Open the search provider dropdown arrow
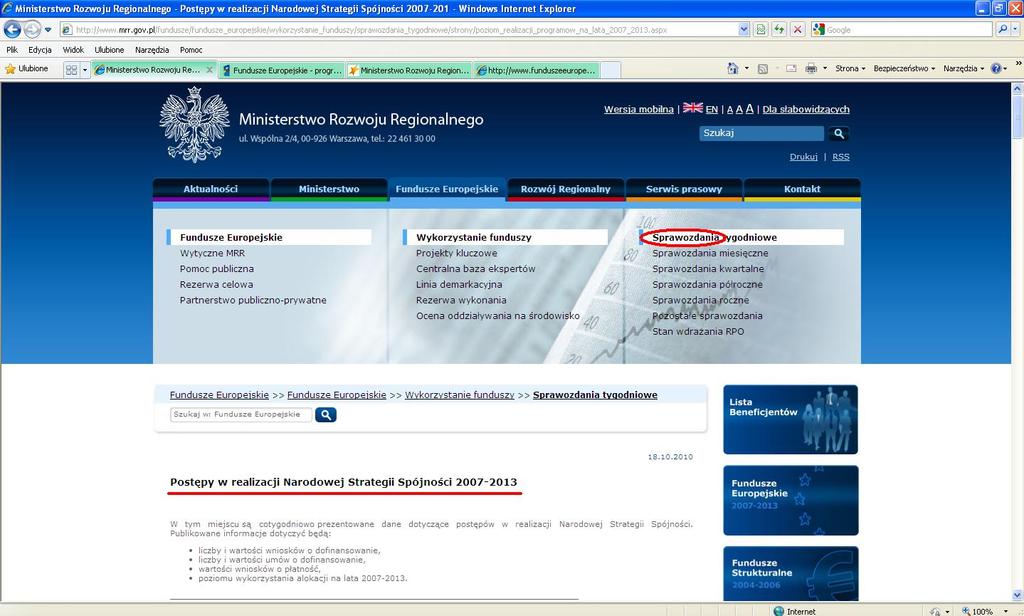This screenshot has height=616, width=1024. pos(1016,30)
